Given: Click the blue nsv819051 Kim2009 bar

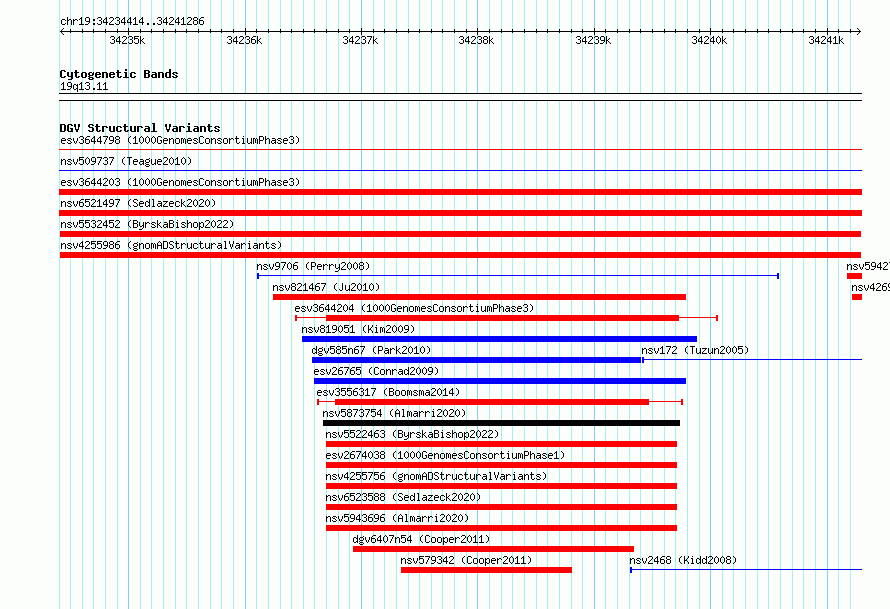Looking at the screenshot, I should pyautogui.click(x=499, y=339).
